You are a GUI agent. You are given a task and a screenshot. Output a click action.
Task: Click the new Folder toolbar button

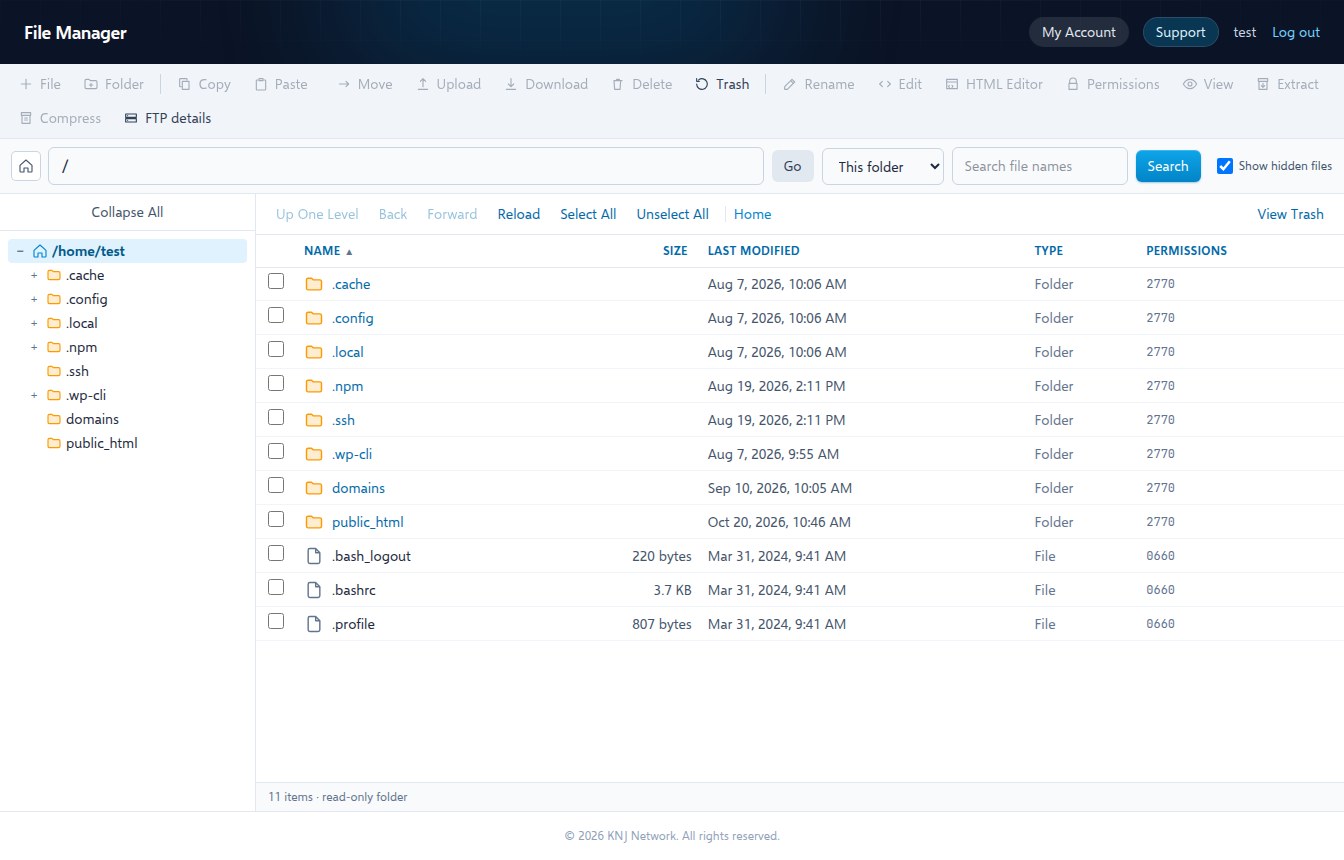[114, 84]
